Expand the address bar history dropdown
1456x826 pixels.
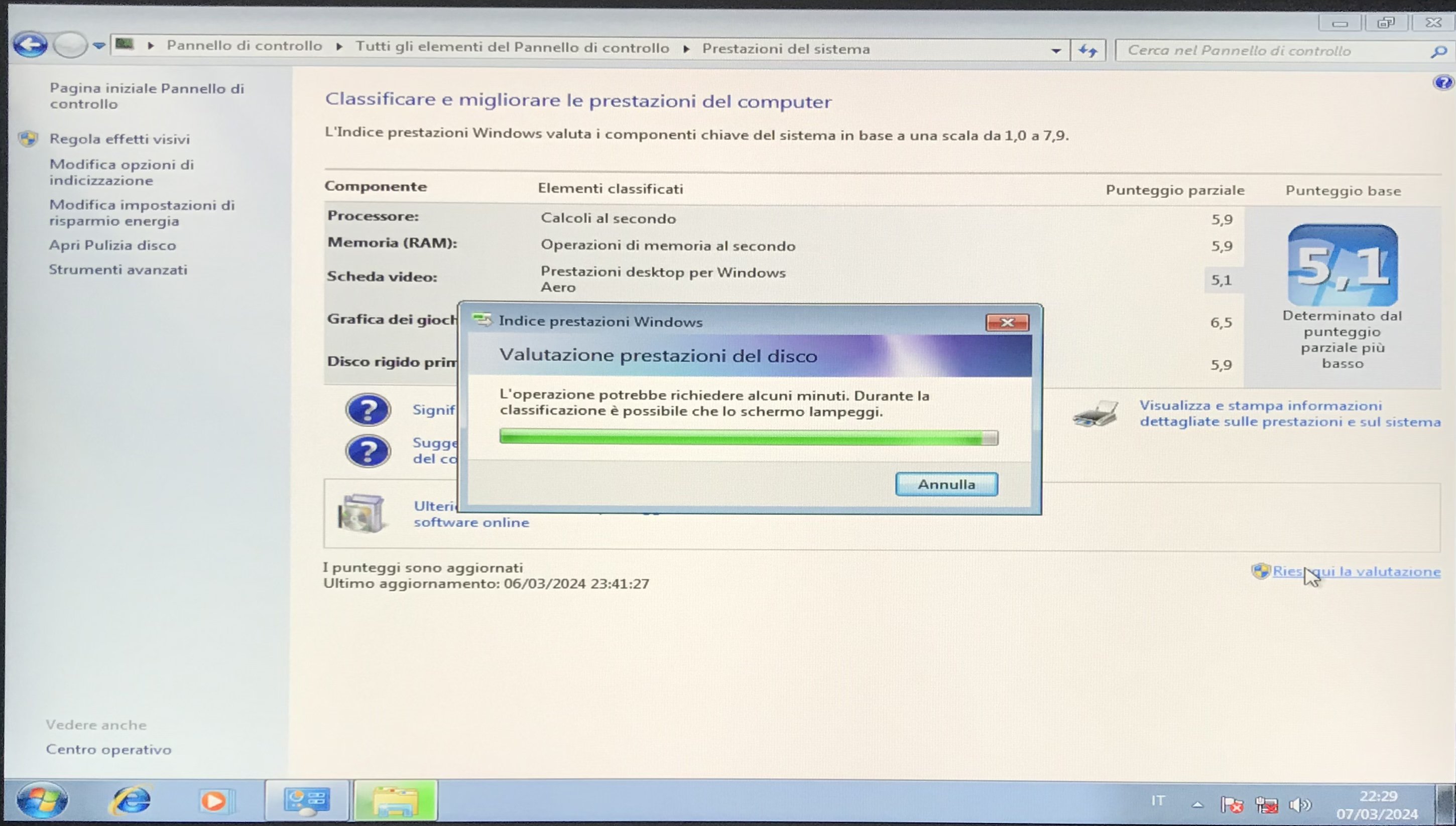tap(1055, 51)
